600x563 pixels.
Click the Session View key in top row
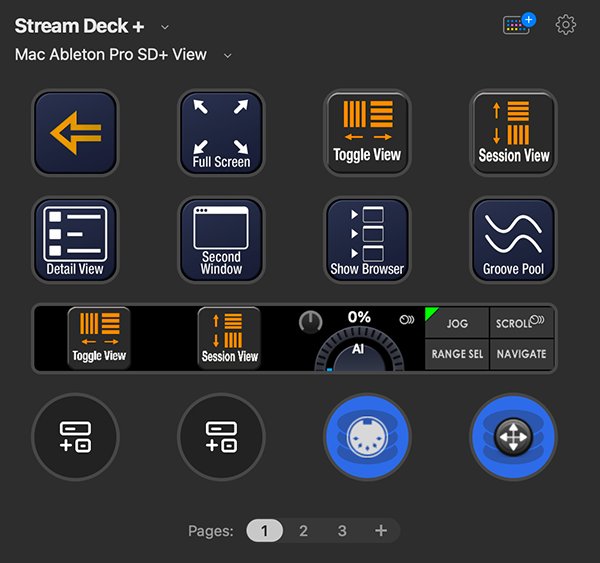(x=513, y=133)
